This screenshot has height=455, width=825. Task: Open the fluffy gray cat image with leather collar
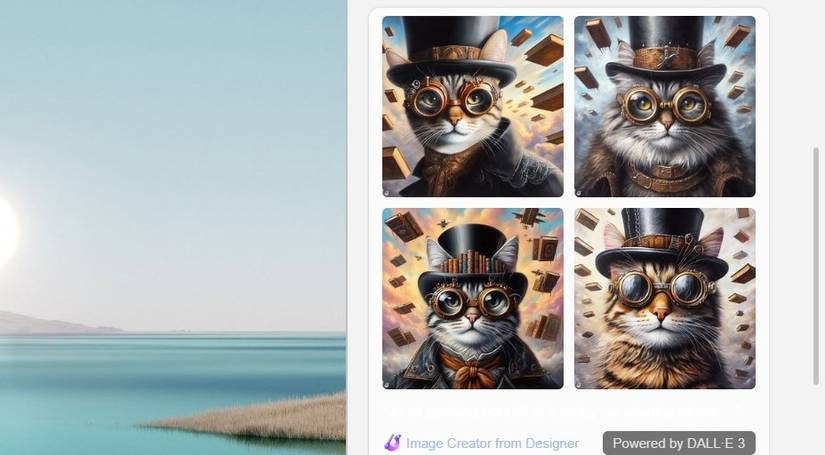(665, 106)
